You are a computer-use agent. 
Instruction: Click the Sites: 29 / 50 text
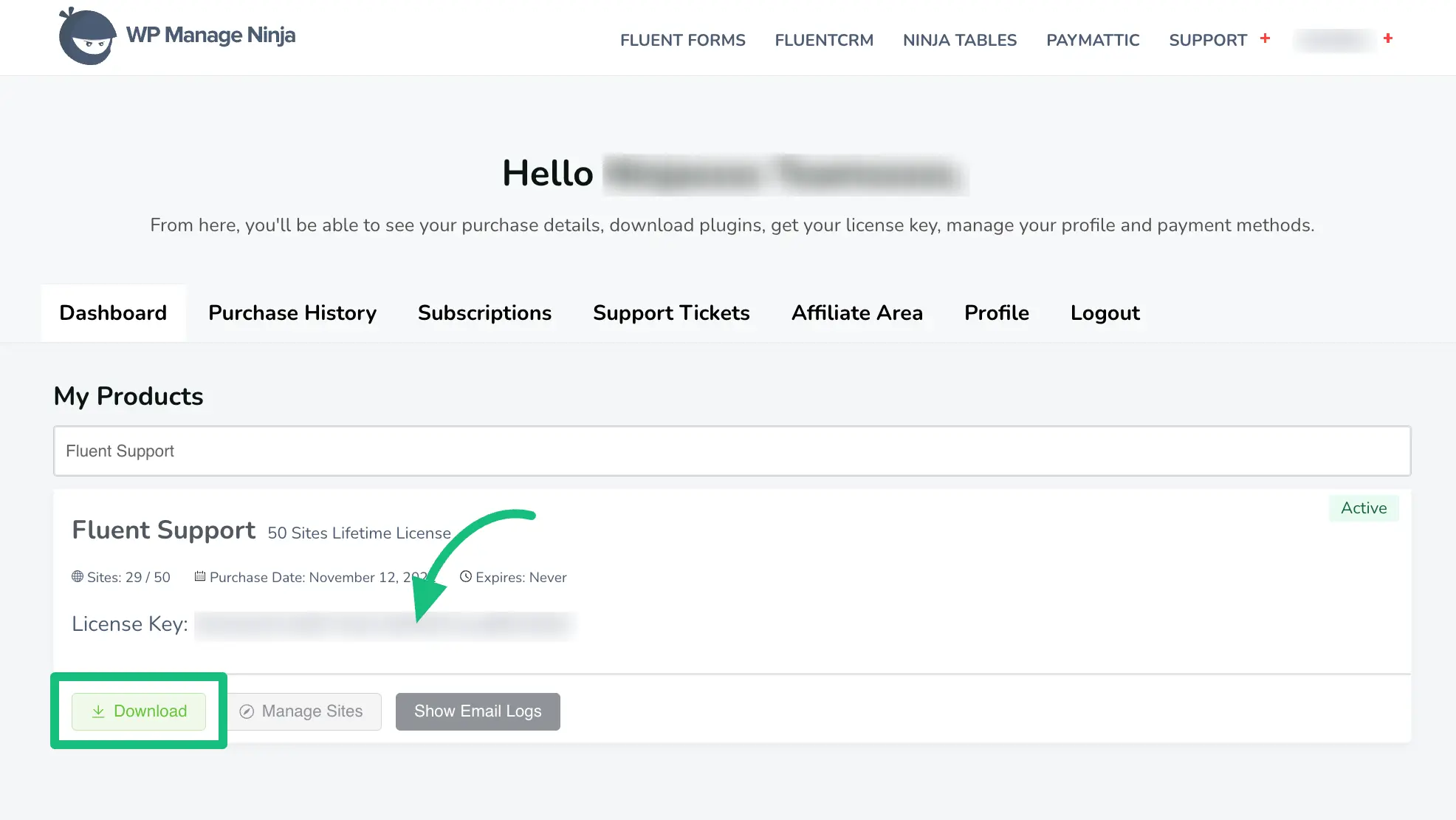128,577
